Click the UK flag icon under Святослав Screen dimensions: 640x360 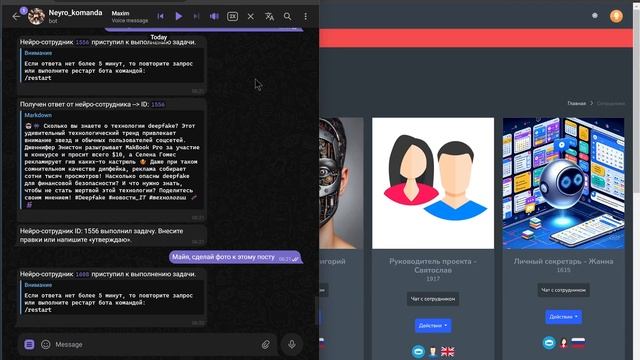click(x=447, y=351)
